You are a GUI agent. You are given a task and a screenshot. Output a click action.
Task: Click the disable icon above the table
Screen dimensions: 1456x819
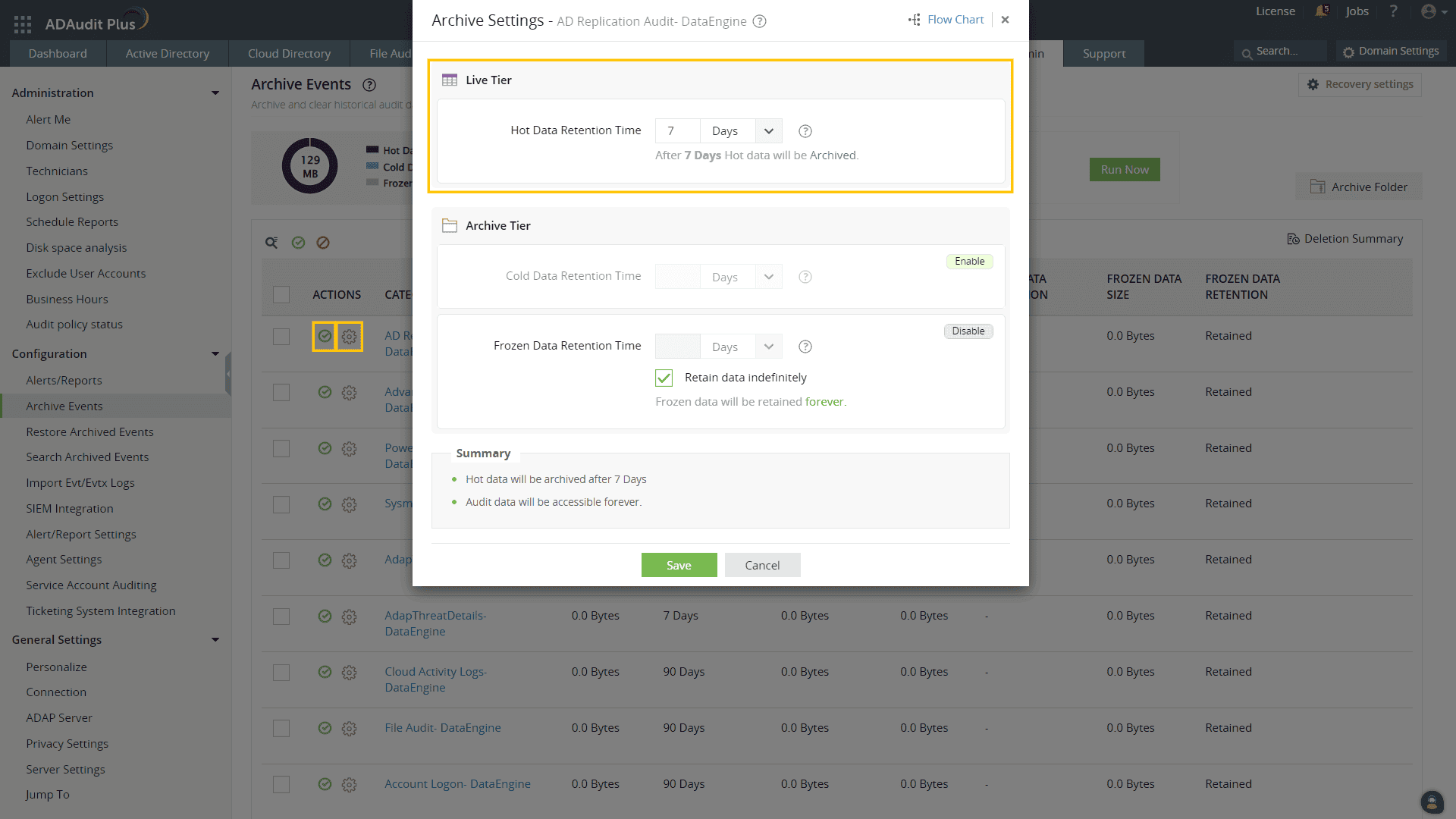point(323,243)
